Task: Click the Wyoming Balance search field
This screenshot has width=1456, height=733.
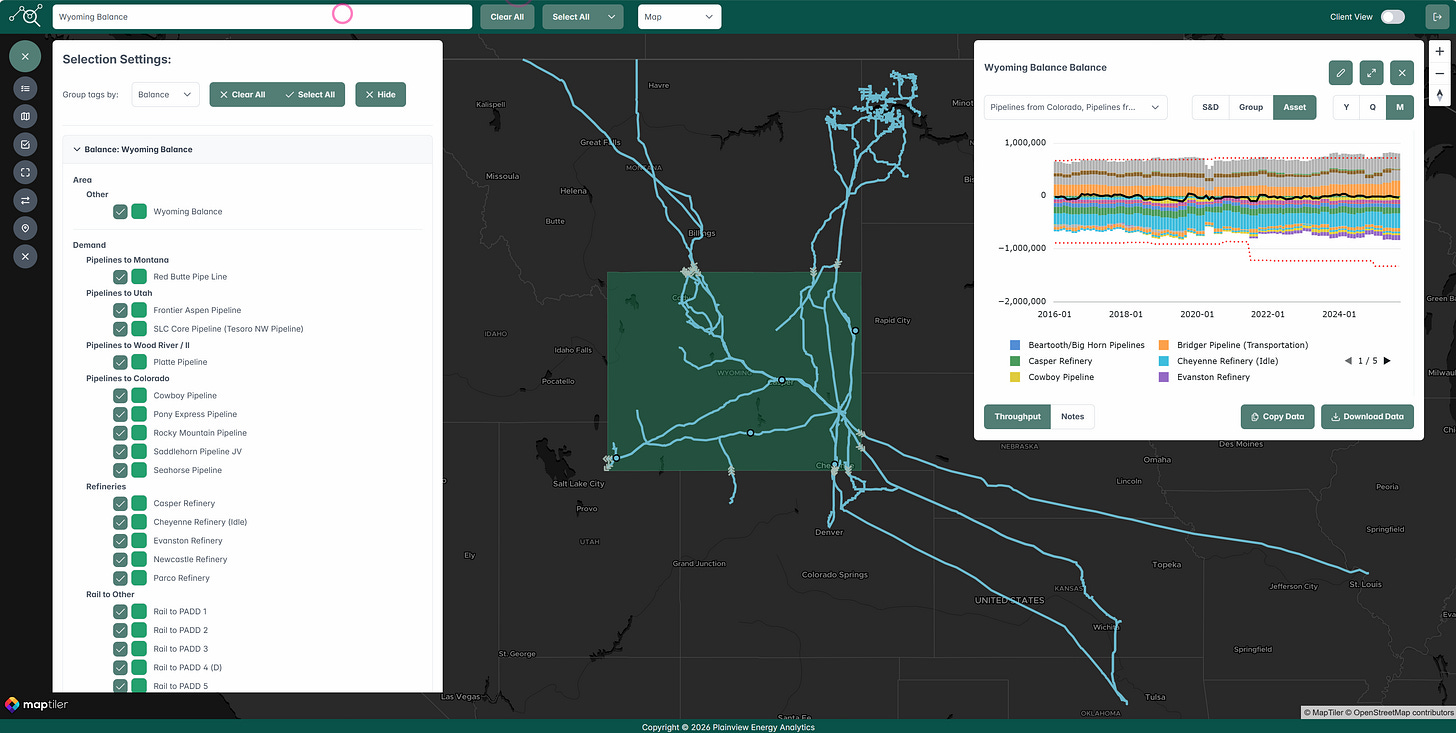Action: coord(262,17)
